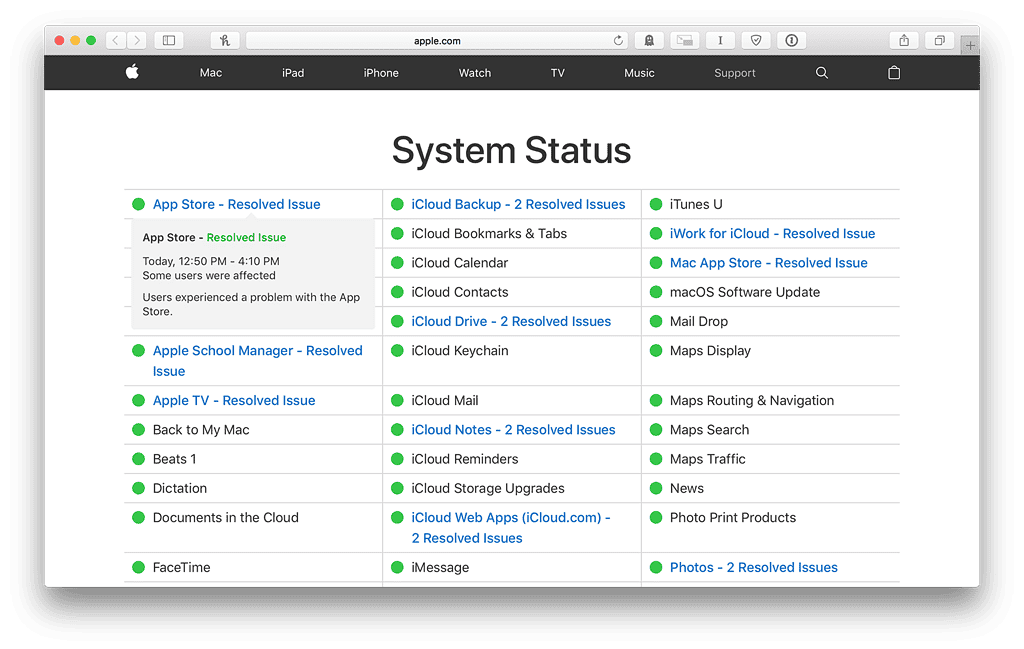Open a new tab with plus button
This screenshot has width=1024, height=649.
[970, 45]
